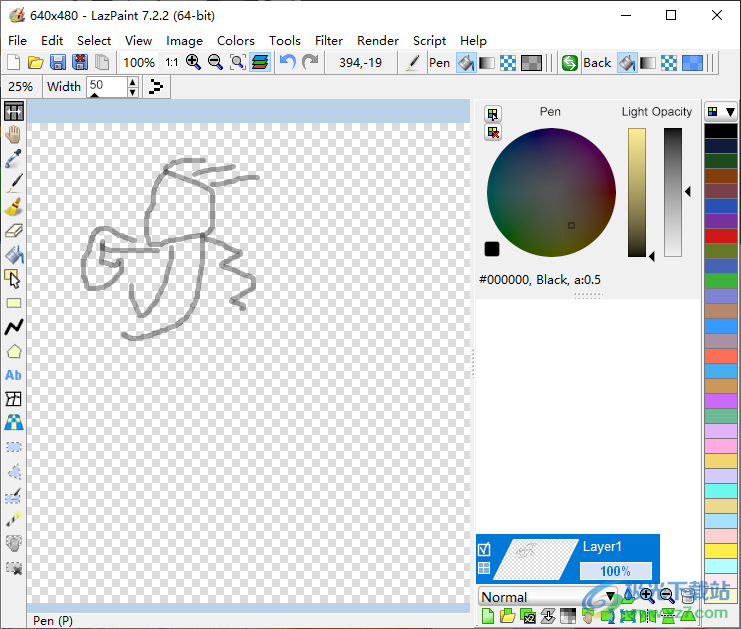Open the Filter menu
Image resolution: width=741 pixels, height=629 pixels.
[x=329, y=41]
